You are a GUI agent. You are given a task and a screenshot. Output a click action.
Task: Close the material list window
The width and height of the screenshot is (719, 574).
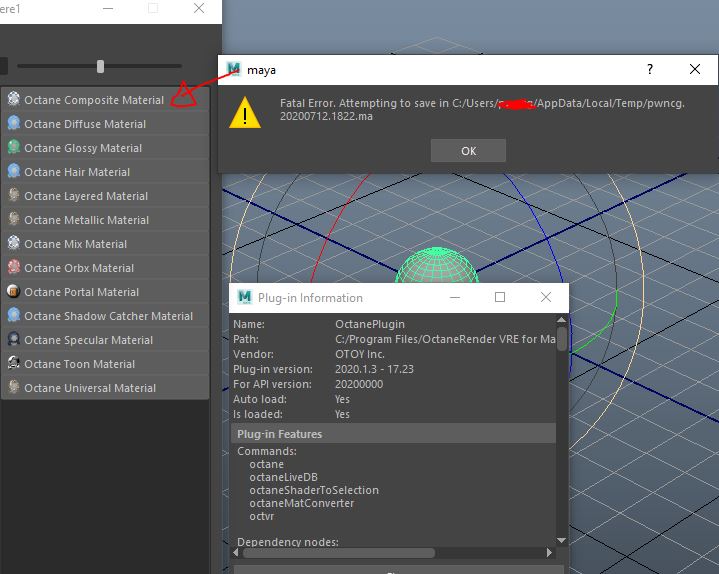199,8
